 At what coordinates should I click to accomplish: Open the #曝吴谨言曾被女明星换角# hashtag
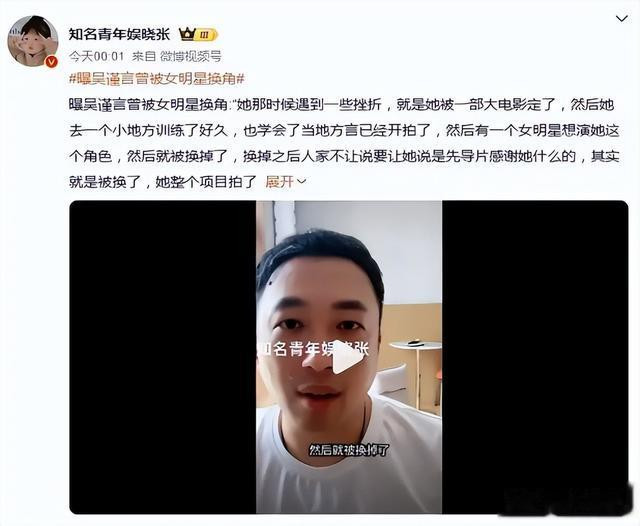(x=156, y=78)
